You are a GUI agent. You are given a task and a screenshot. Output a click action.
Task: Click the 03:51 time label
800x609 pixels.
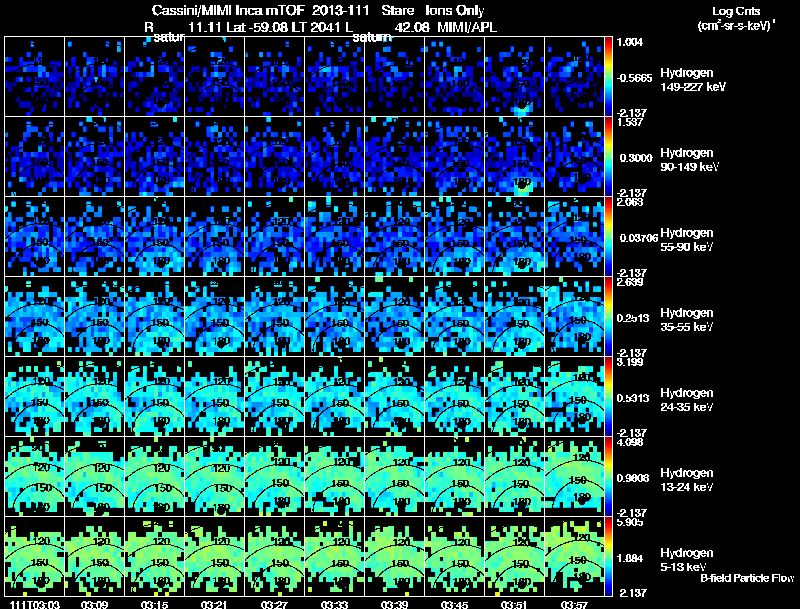click(x=514, y=605)
